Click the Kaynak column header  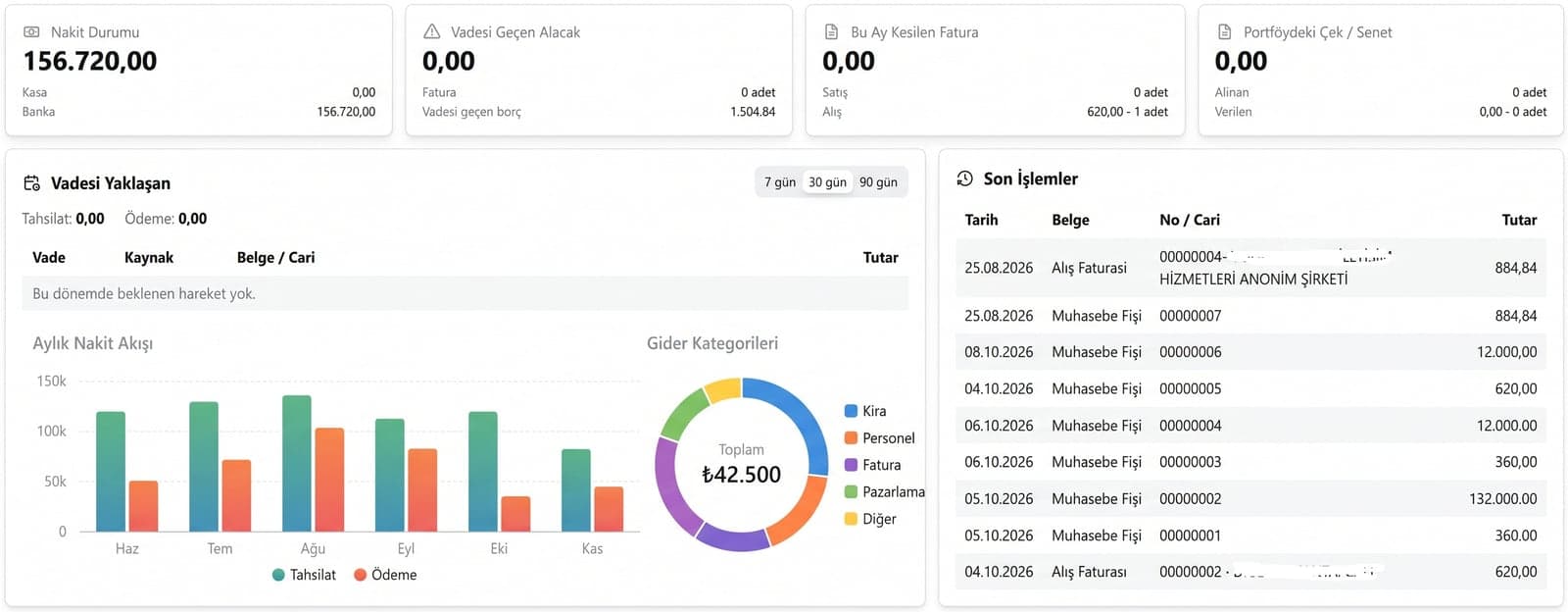pyautogui.click(x=149, y=258)
